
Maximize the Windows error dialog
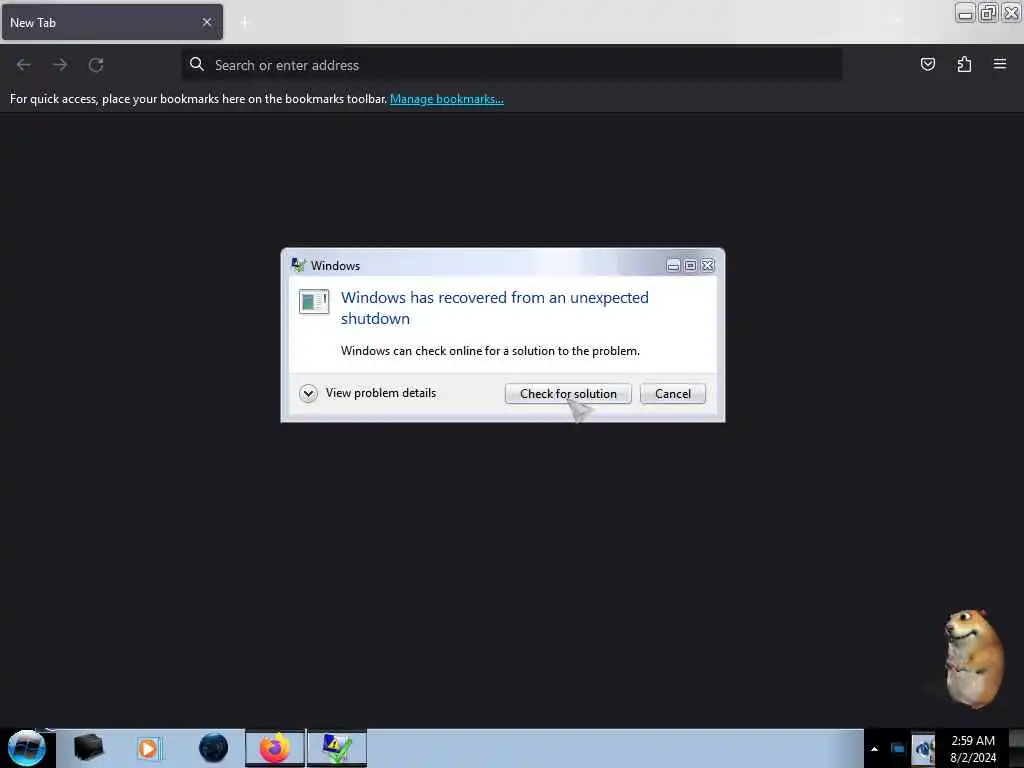[690, 265]
